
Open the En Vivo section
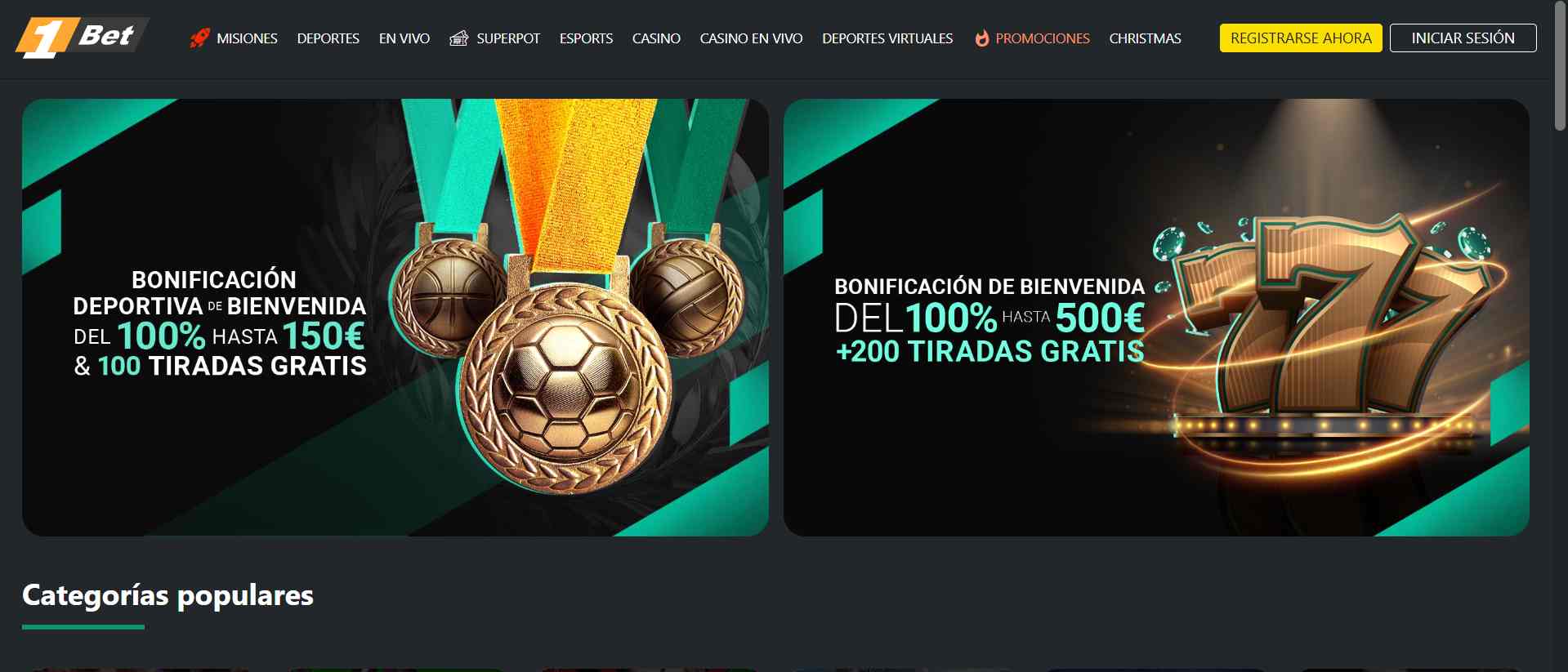tap(404, 38)
